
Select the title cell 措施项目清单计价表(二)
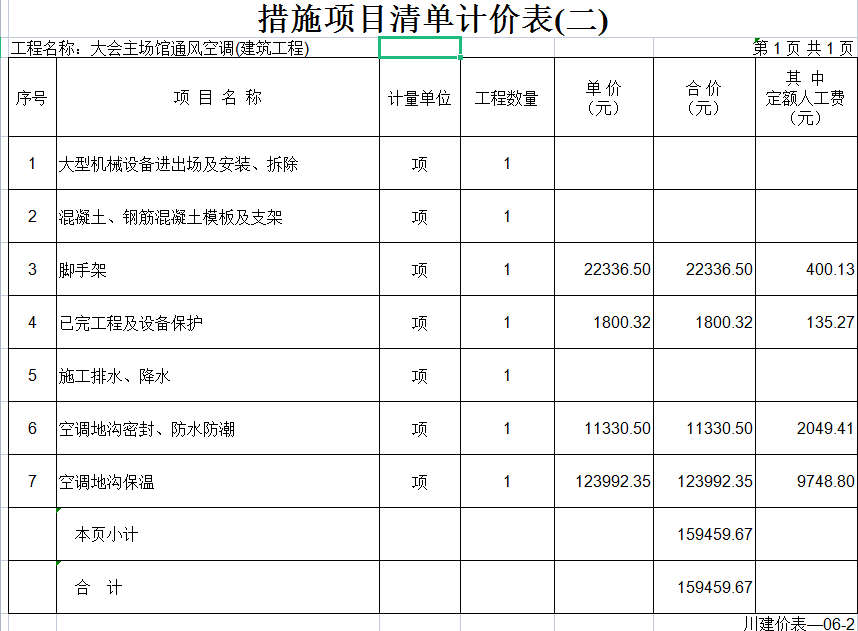[x=432, y=19]
